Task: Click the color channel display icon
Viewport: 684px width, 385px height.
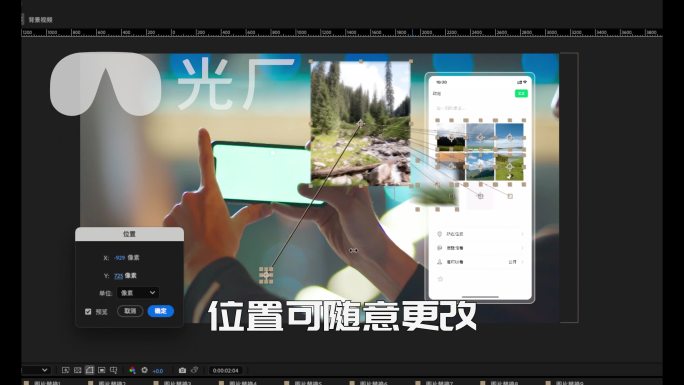Action: pos(132,370)
